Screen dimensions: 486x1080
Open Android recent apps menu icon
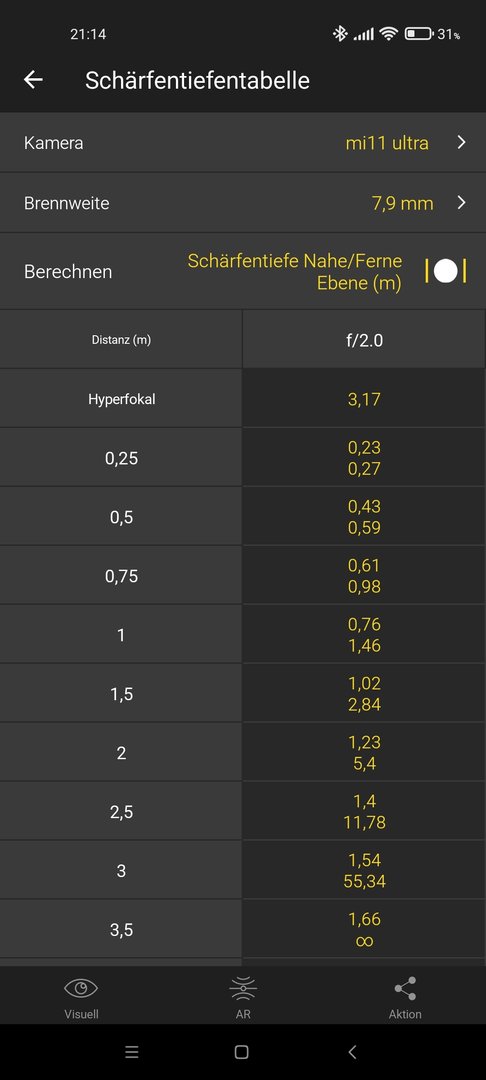pos(132,1052)
